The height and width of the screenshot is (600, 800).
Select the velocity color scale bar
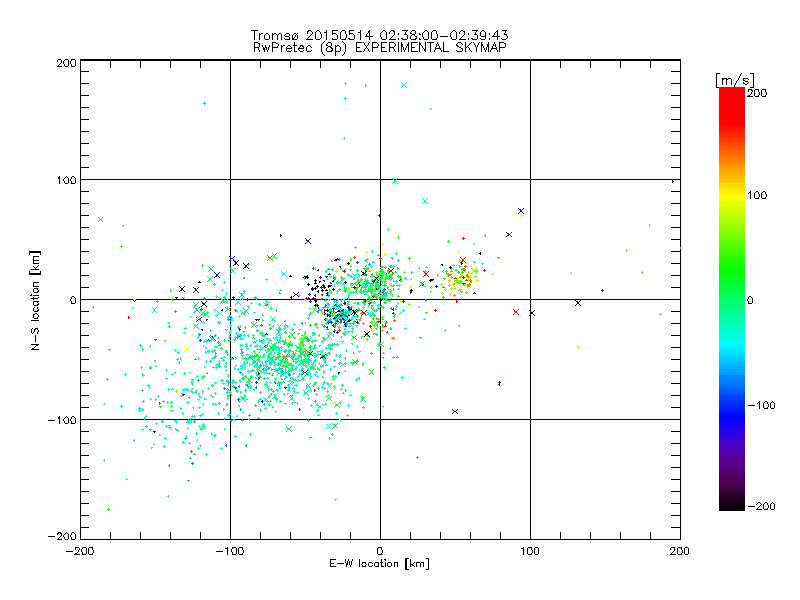pos(732,299)
